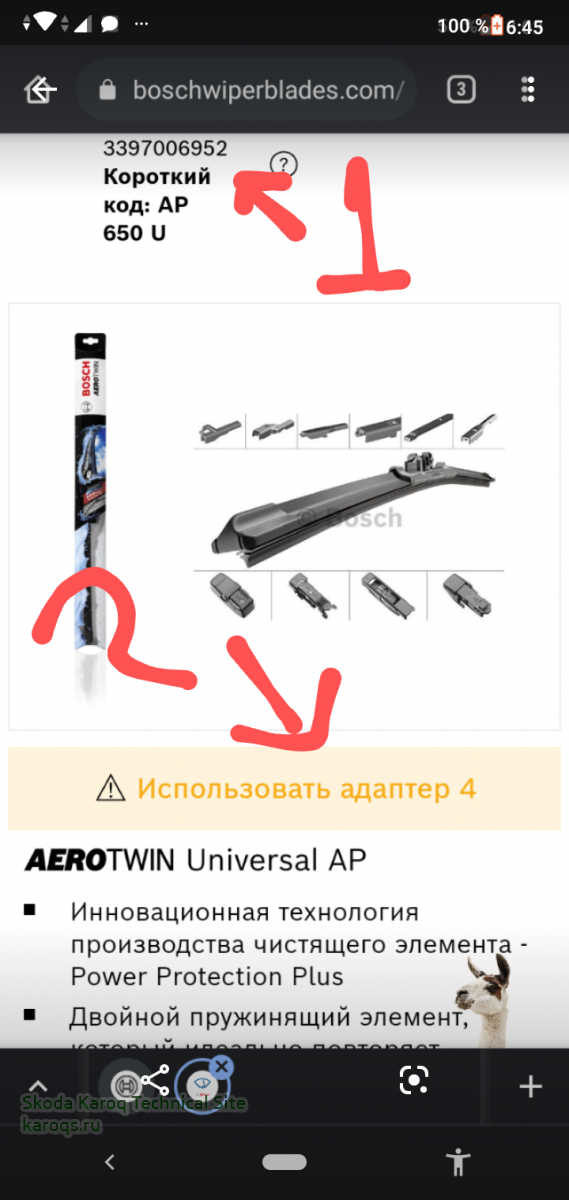Select the first top adapter thumbnail
This screenshot has height=1200, width=569.
click(x=218, y=430)
